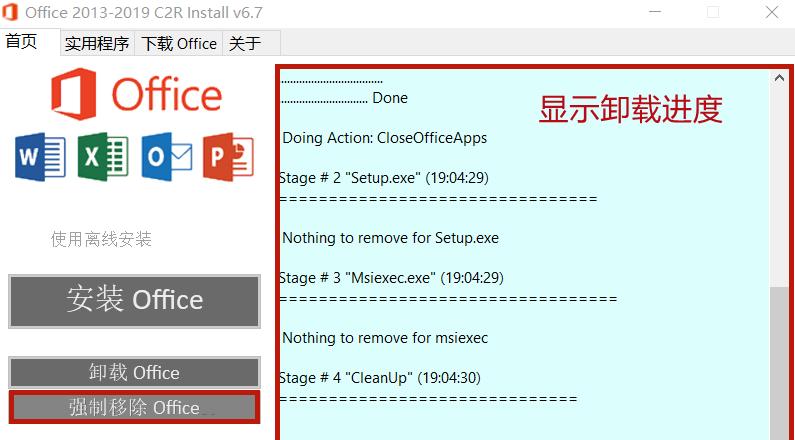Click the 'Doing Action: CloseOfficeApps' log line
The width and height of the screenshot is (795, 440).
coord(384,138)
